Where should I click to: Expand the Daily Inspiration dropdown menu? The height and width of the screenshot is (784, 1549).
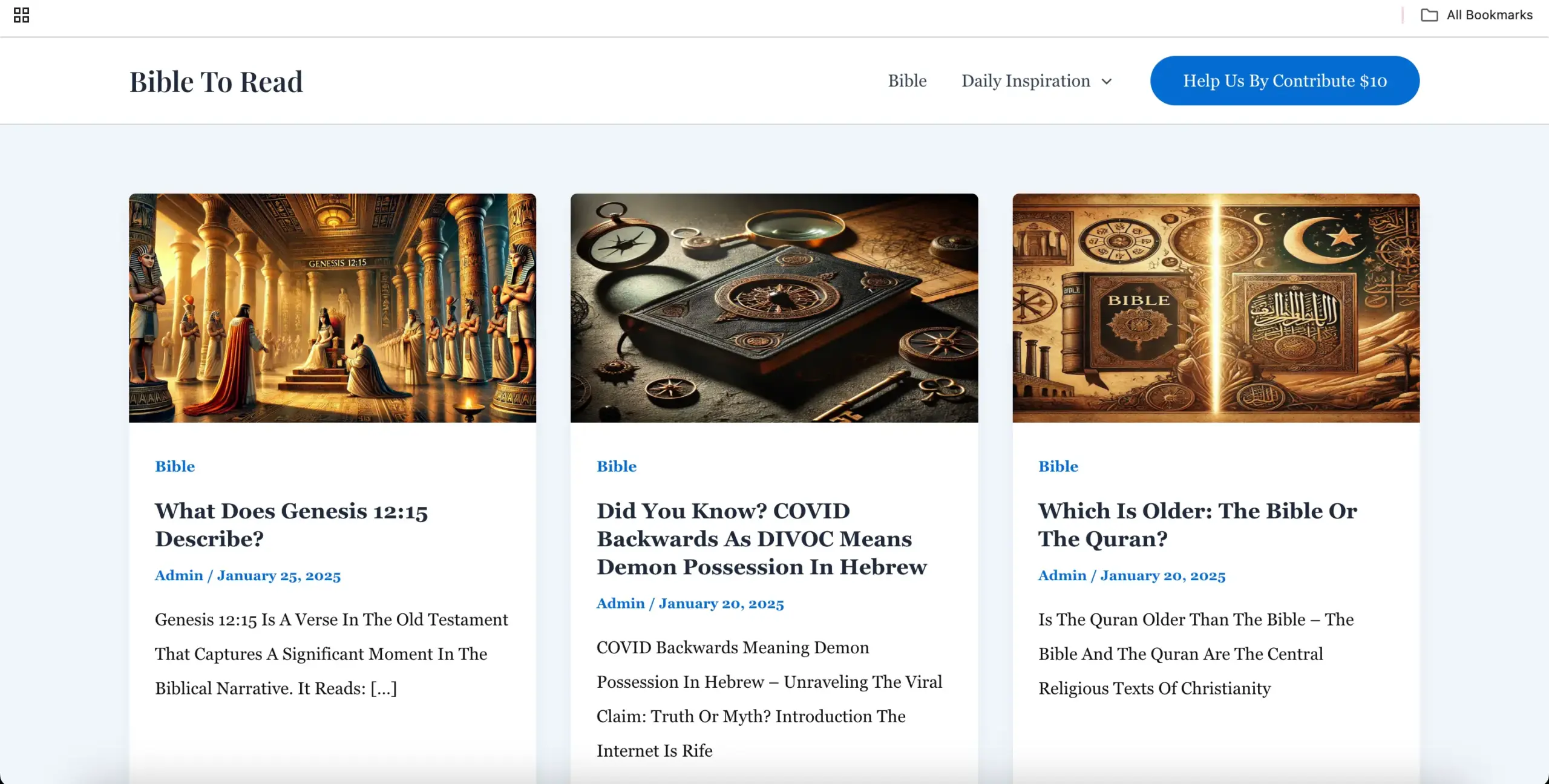[1106, 80]
